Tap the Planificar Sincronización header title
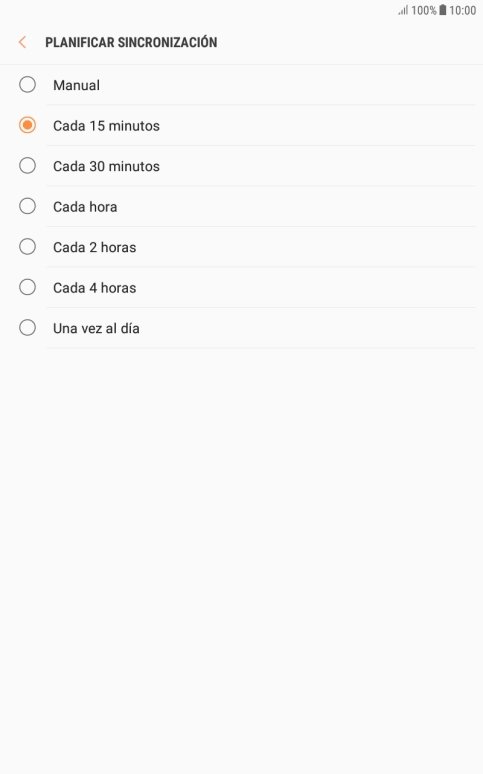This screenshot has width=483, height=774. pos(131,42)
